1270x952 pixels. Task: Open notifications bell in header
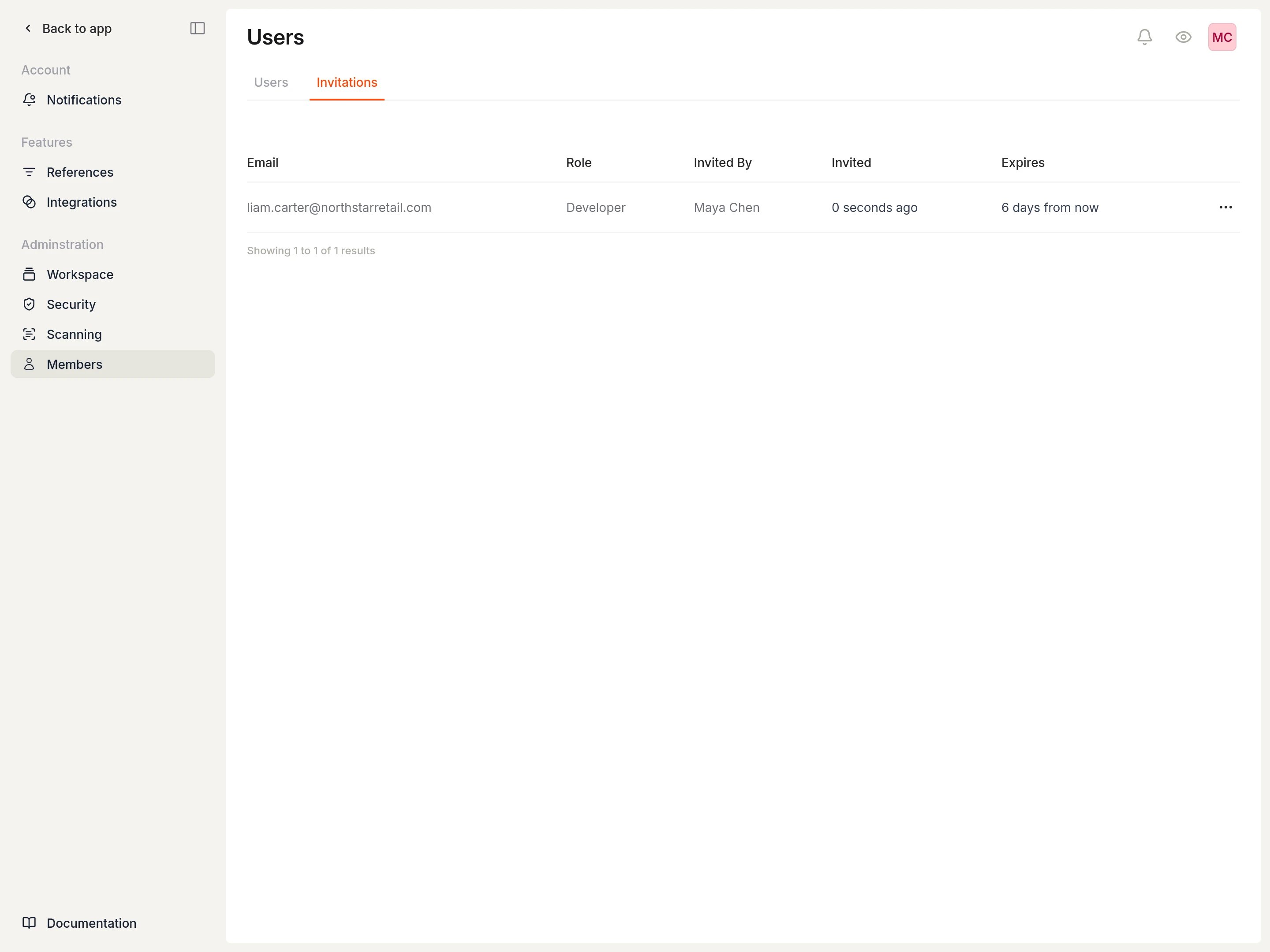click(1144, 37)
